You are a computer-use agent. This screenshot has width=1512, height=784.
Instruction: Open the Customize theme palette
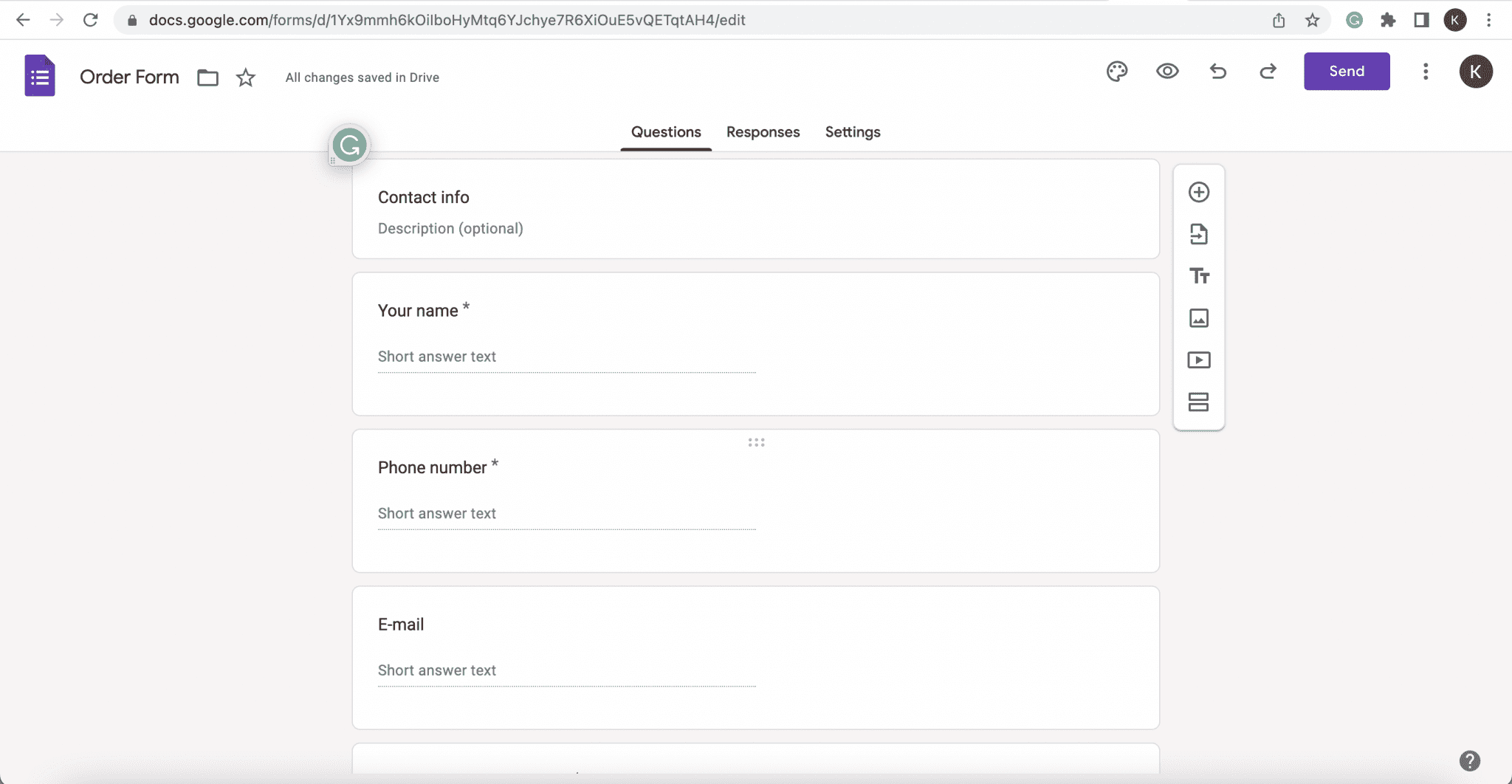pos(1117,72)
